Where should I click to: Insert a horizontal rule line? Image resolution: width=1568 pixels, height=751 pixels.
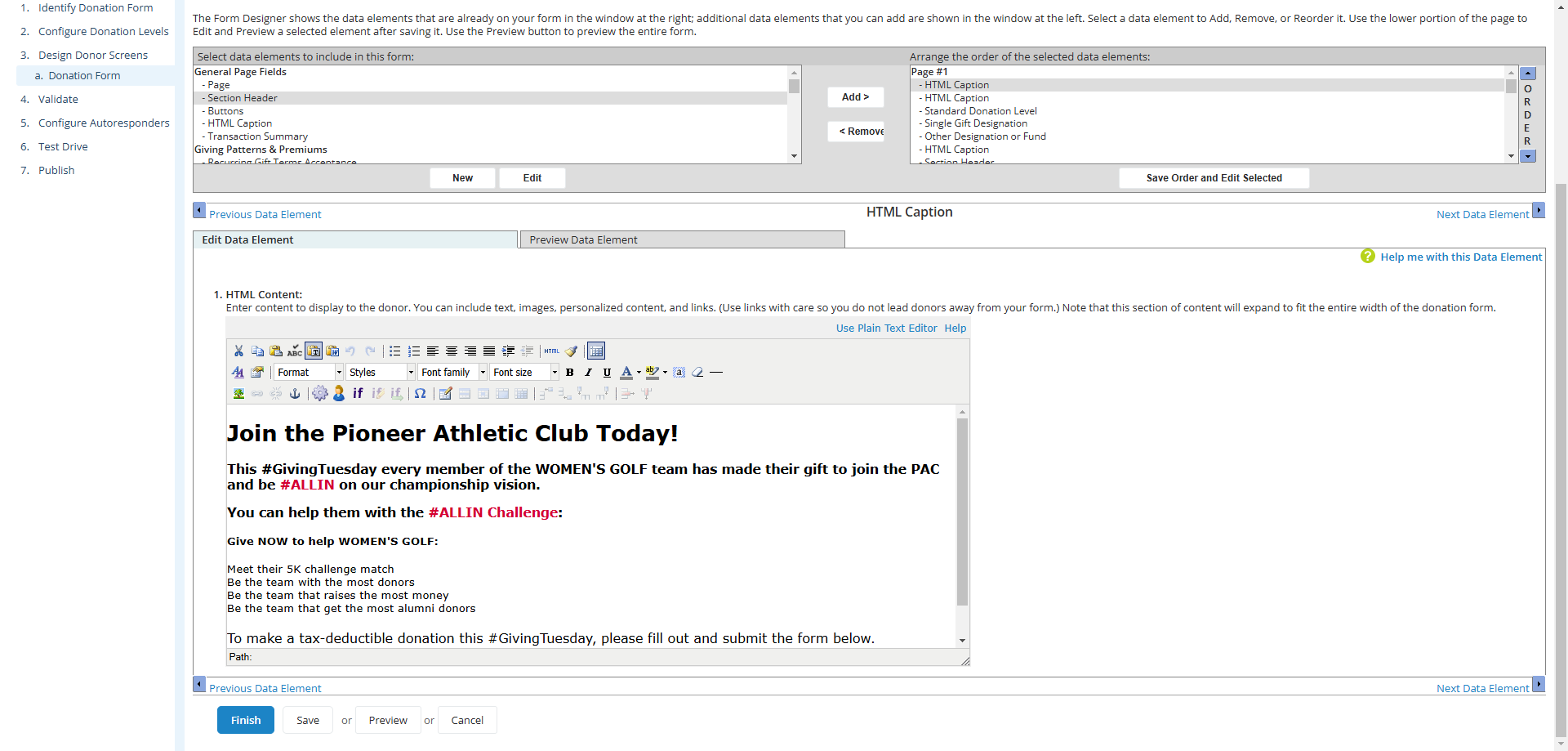tap(716, 372)
